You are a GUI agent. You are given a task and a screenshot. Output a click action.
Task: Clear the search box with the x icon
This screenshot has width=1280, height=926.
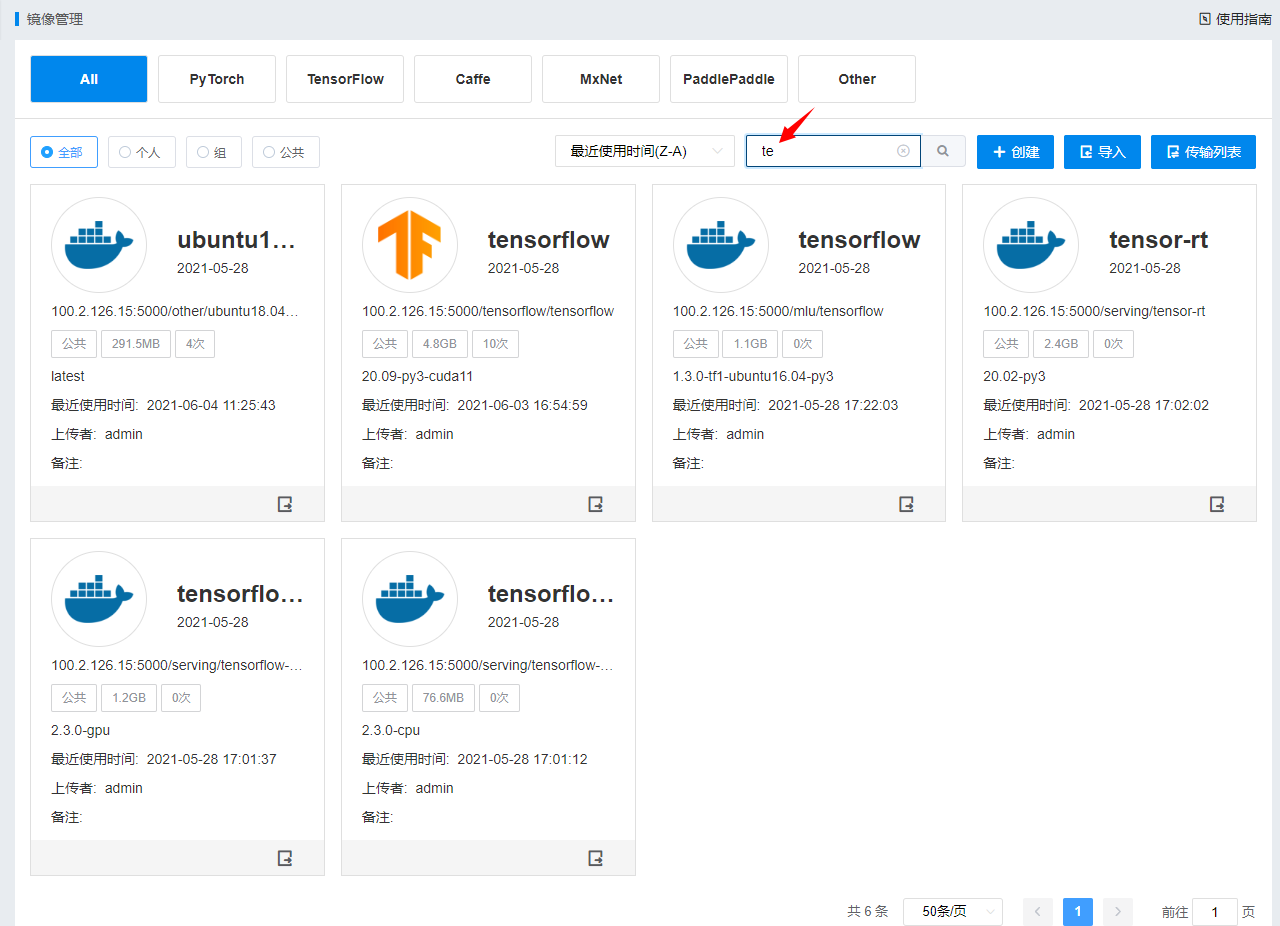click(903, 151)
